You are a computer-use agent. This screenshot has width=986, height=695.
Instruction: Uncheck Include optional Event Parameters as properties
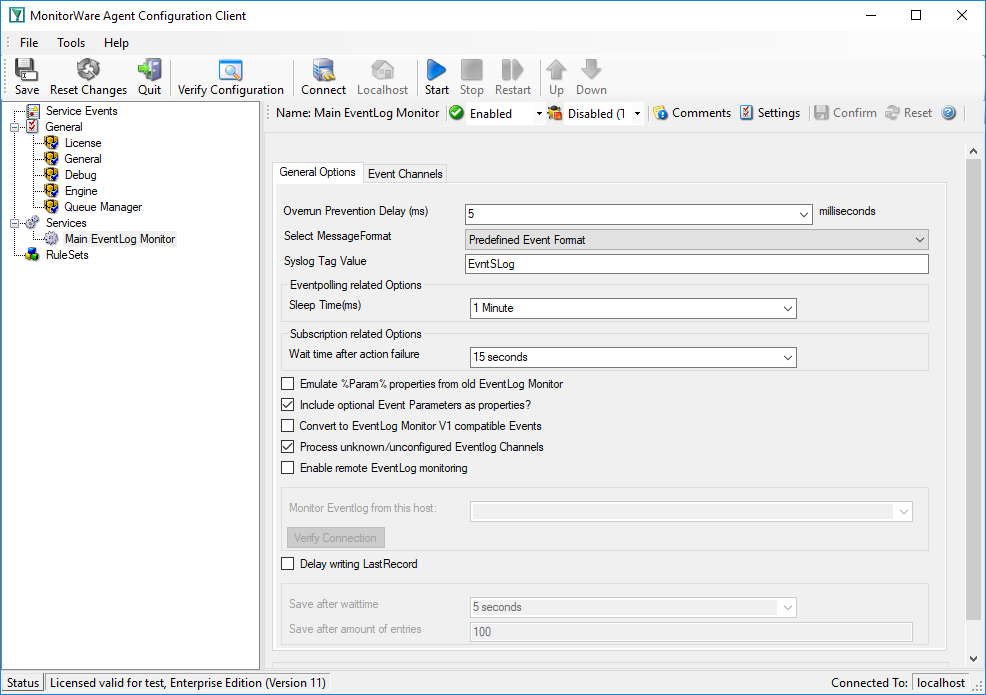(287, 405)
